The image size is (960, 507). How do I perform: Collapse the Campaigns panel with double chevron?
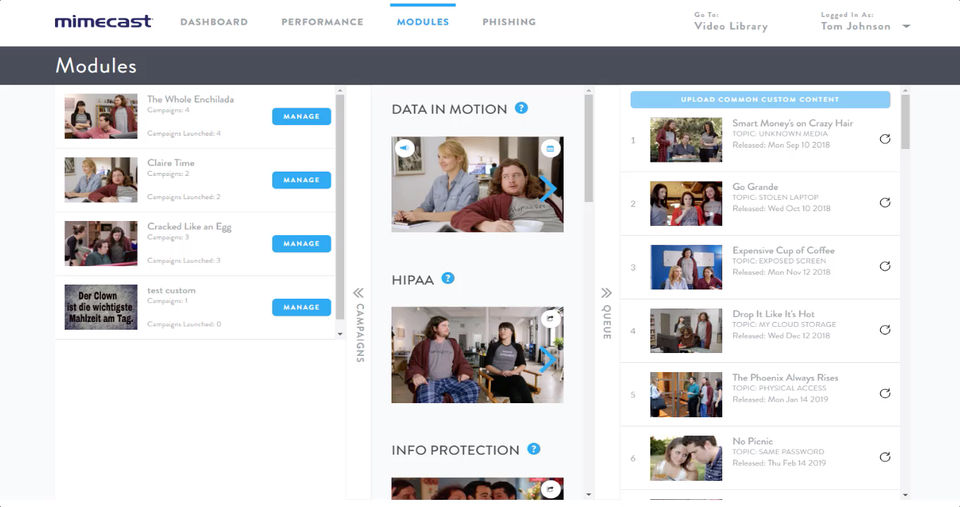pyautogui.click(x=359, y=293)
